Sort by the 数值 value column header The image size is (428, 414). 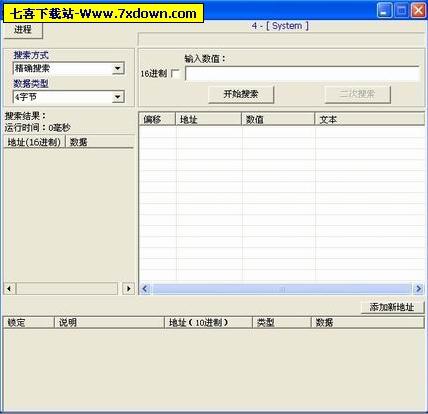pos(278,119)
